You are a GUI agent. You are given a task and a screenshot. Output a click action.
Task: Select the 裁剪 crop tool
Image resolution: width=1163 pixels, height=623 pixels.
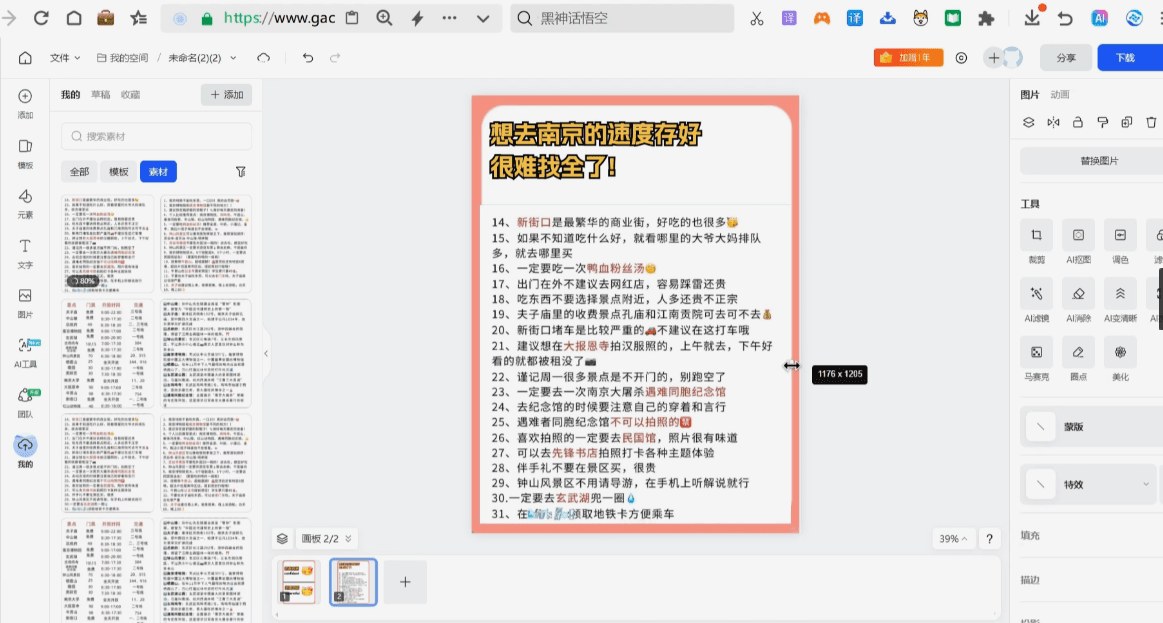1036,242
